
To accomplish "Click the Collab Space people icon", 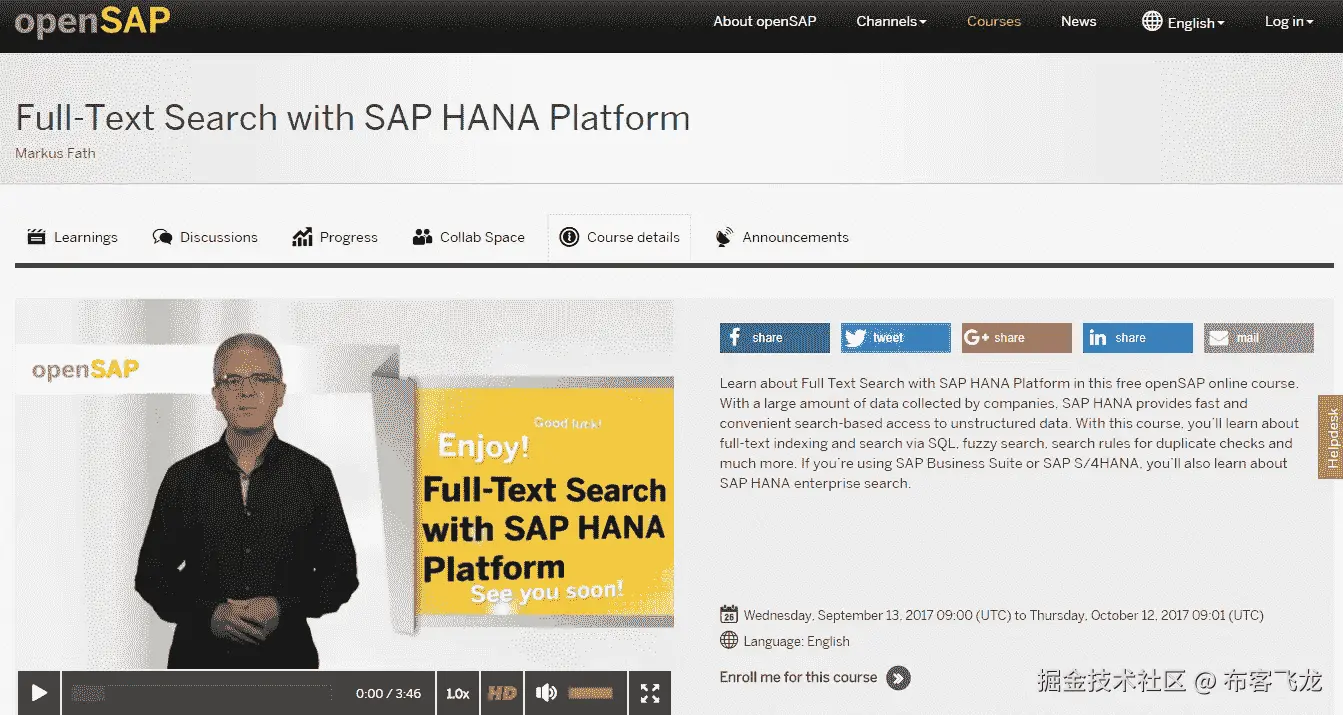I will [x=422, y=237].
